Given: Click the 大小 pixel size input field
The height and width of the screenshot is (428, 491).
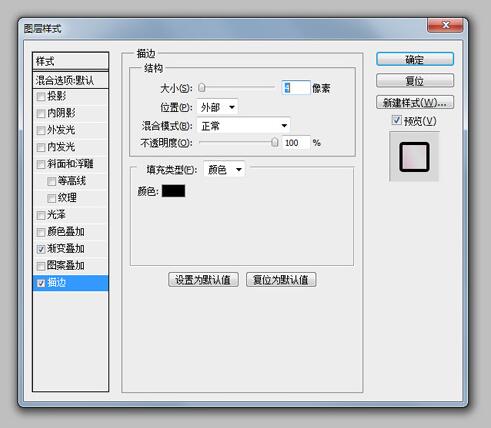Looking at the screenshot, I should [296, 88].
